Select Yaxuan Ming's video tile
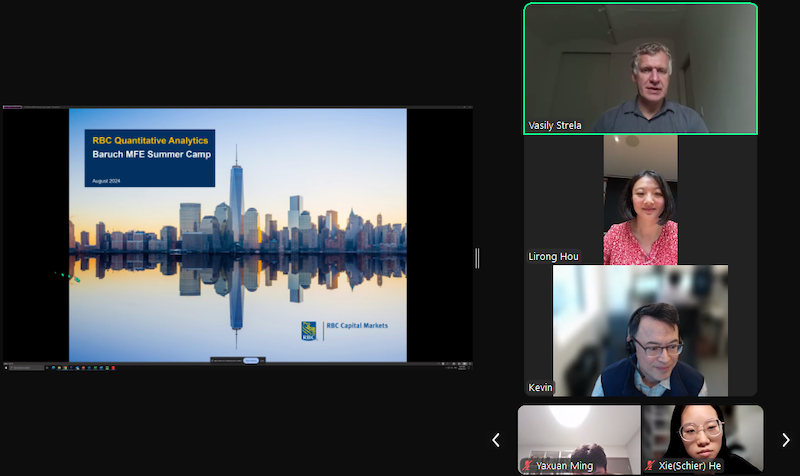The height and width of the screenshot is (476, 800). point(579,440)
